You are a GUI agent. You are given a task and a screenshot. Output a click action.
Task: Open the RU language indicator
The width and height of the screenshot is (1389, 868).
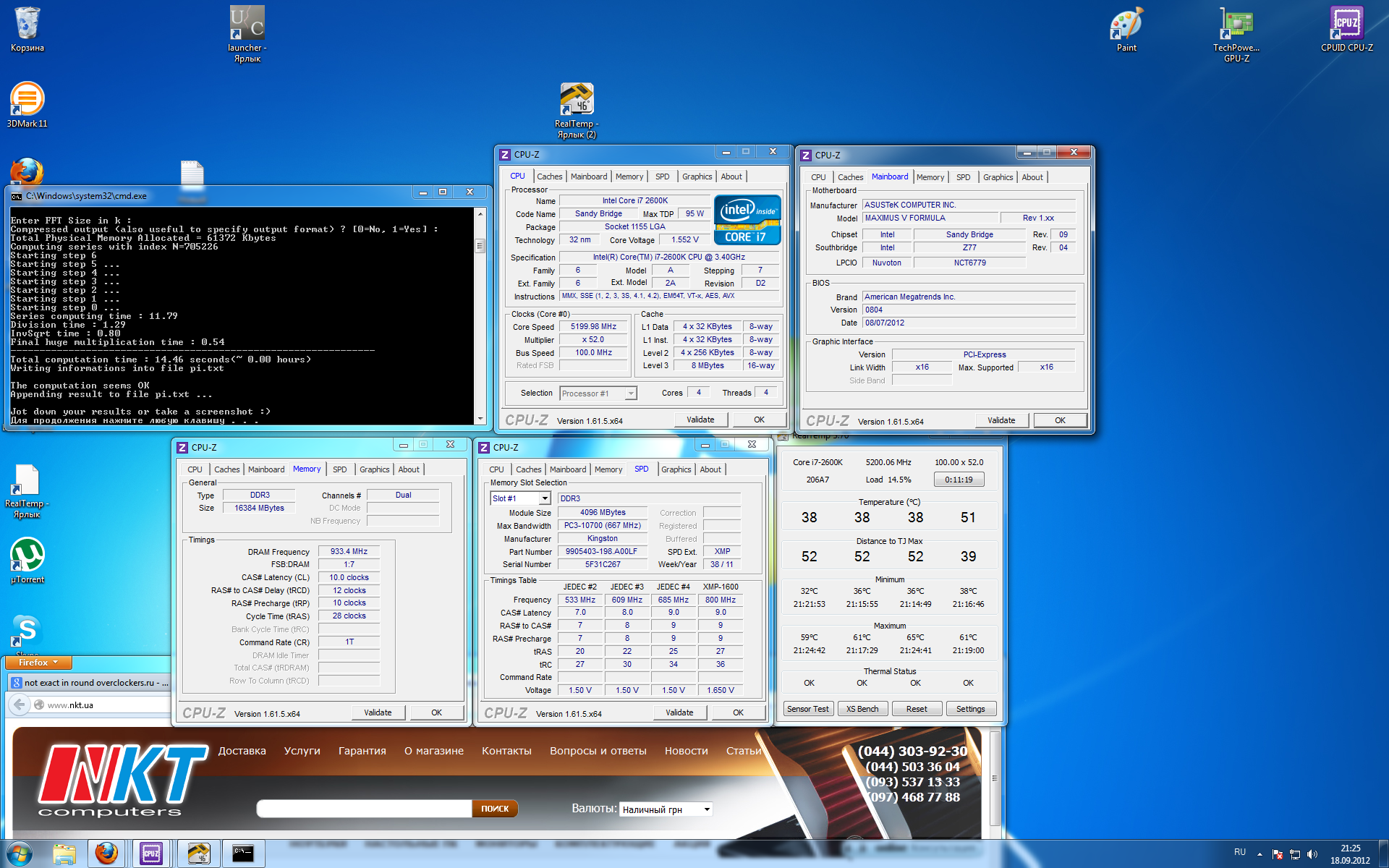[1240, 852]
